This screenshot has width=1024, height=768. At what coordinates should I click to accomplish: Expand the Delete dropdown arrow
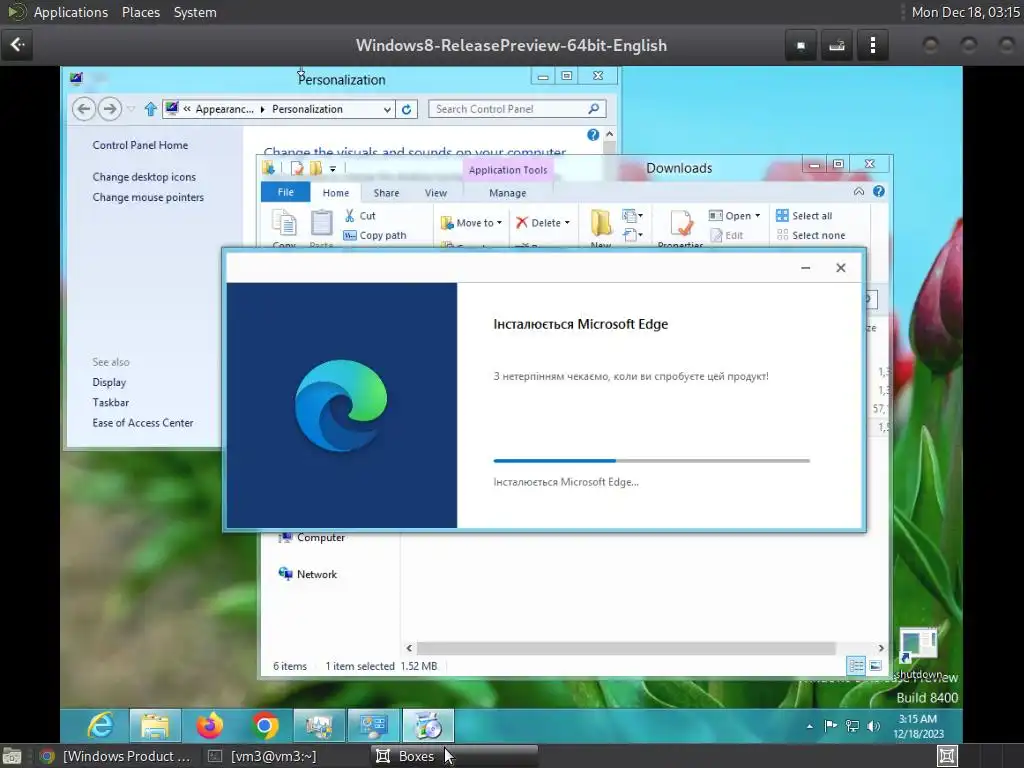pyautogui.click(x=567, y=223)
